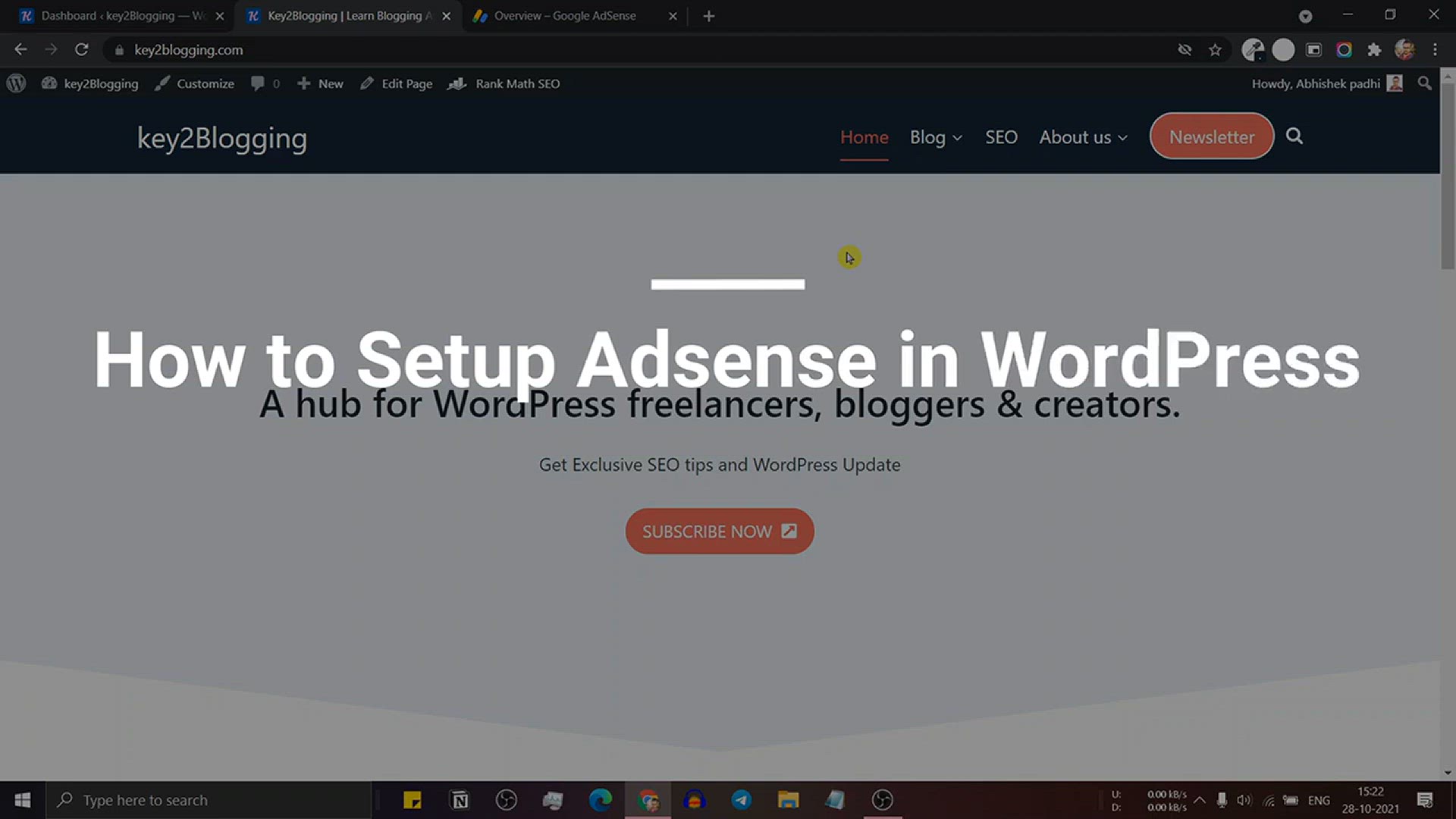
Task: Open Telegram from taskbar
Action: point(742,800)
